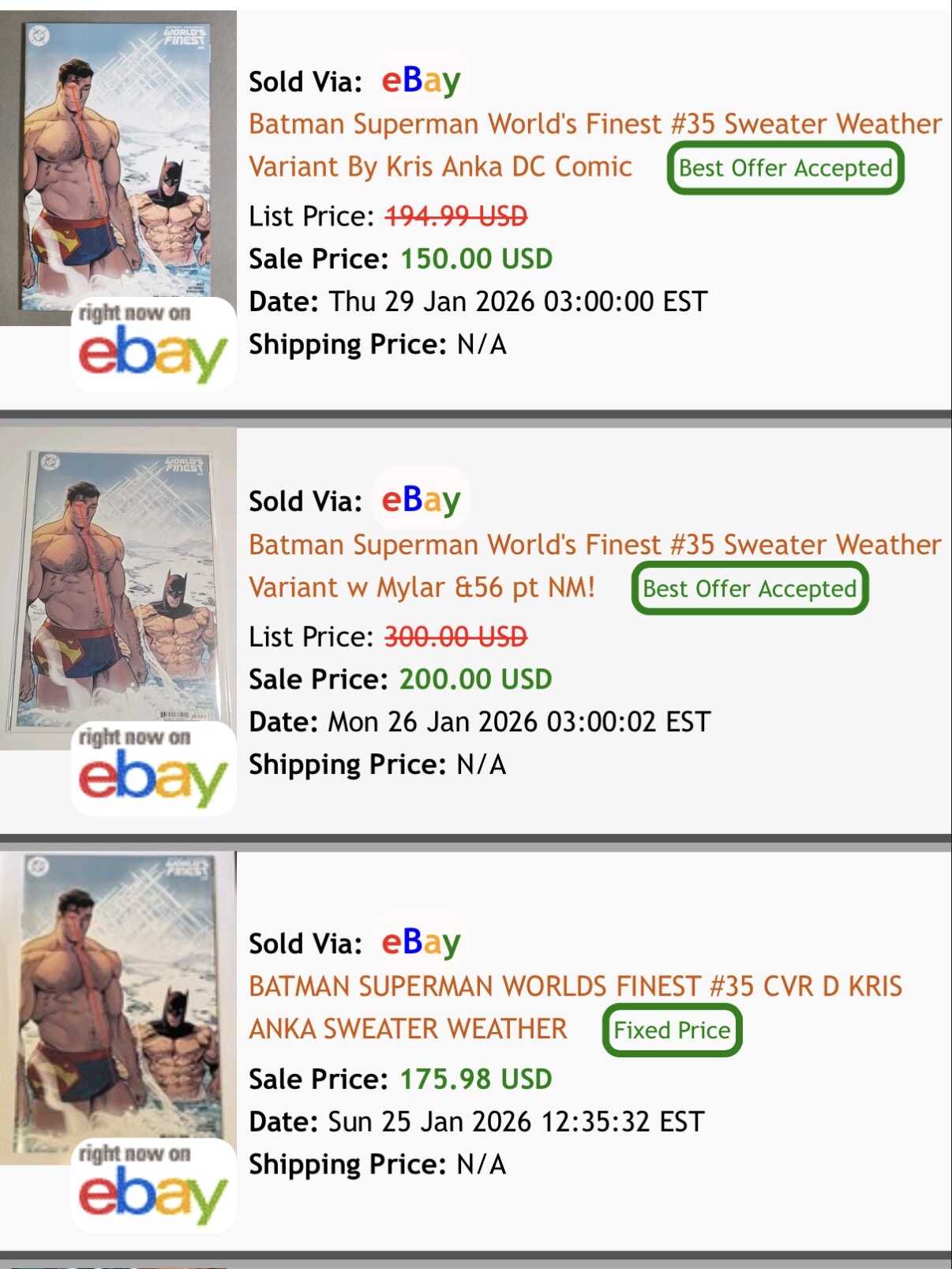Click the eBay logo in first listing
The height and width of the screenshot is (1269, 952).
(421, 80)
